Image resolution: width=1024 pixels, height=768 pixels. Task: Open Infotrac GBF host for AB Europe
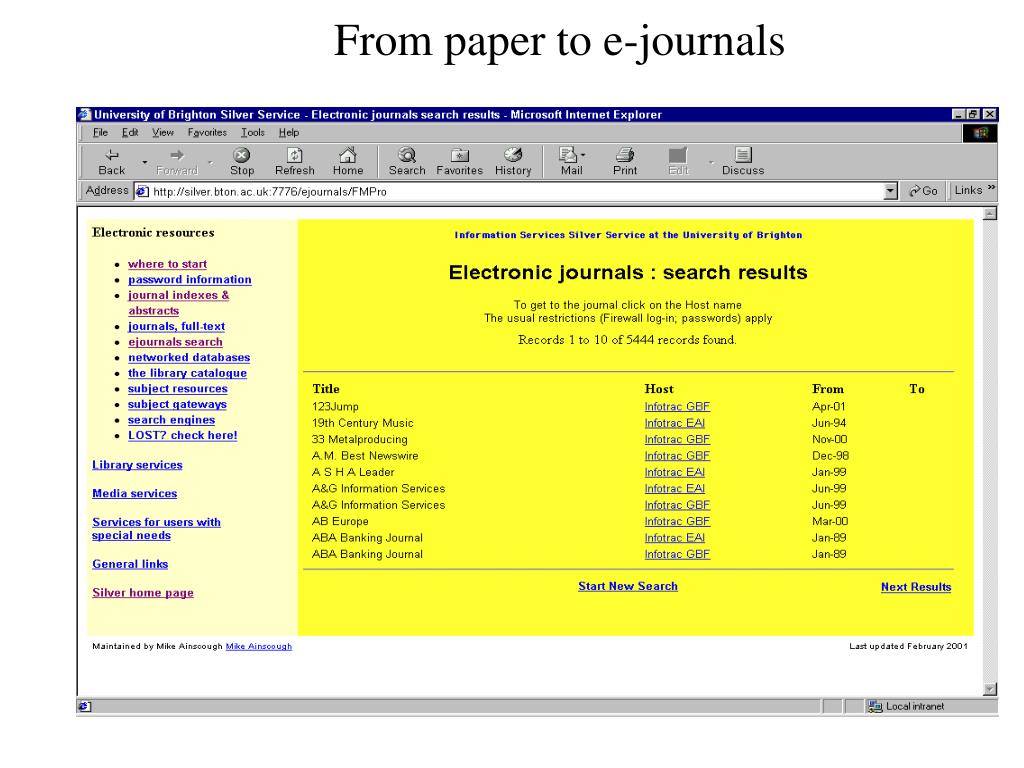pos(677,522)
